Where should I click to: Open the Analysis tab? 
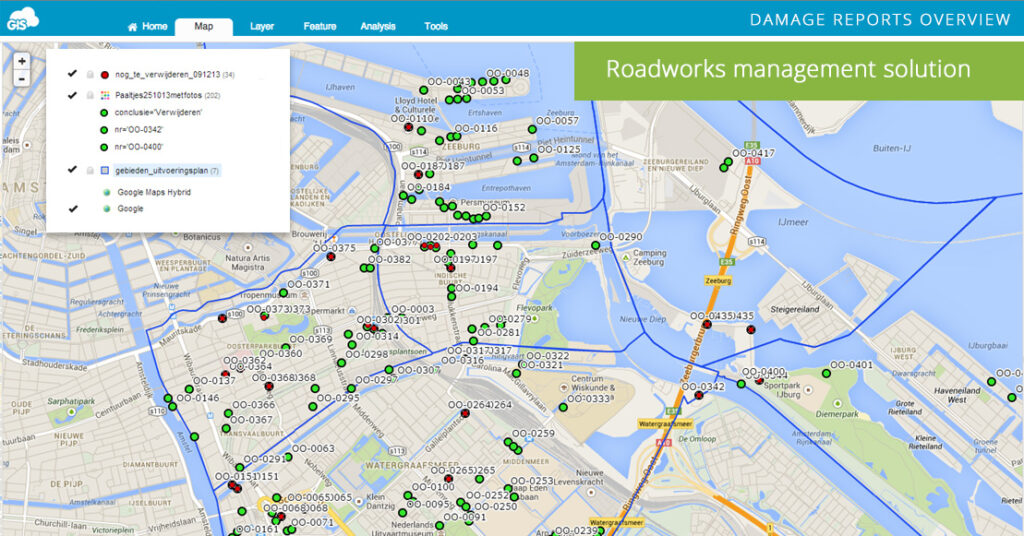[377, 27]
